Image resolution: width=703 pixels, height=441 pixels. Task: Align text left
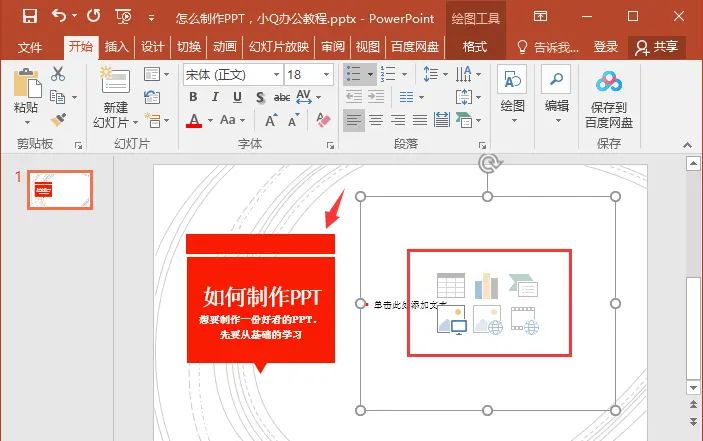354,120
